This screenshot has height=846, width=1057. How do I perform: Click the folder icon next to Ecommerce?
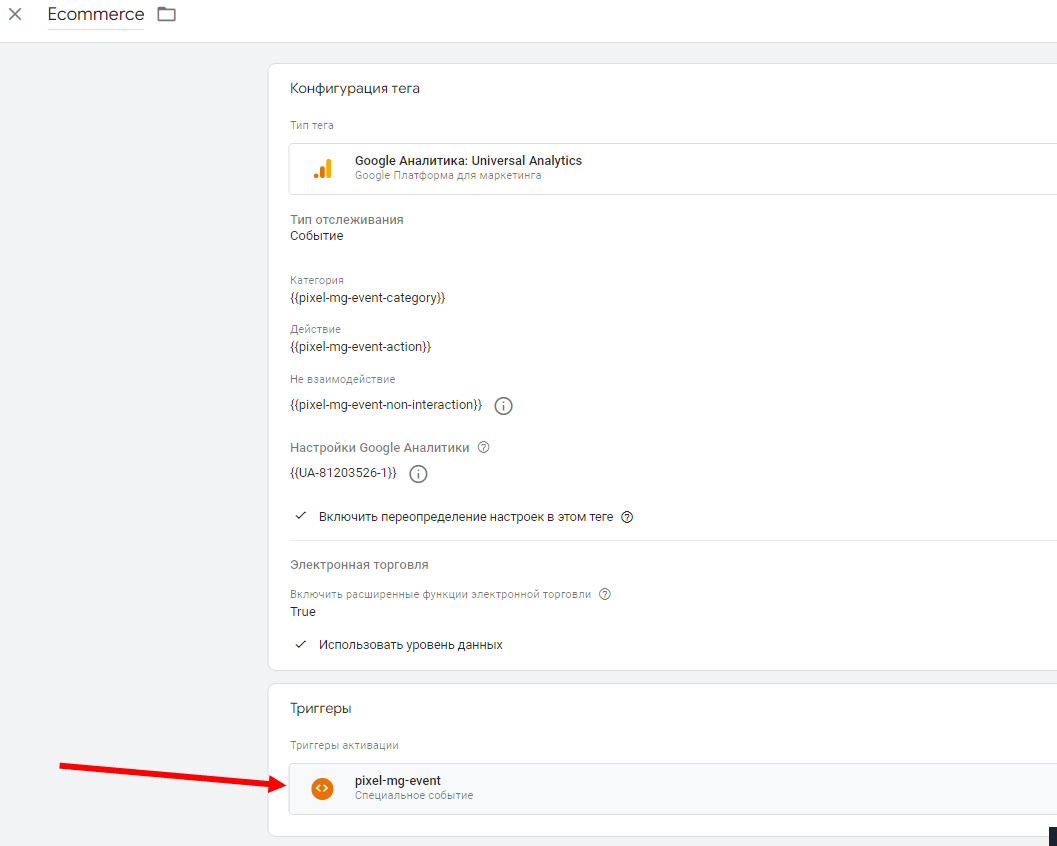click(167, 14)
